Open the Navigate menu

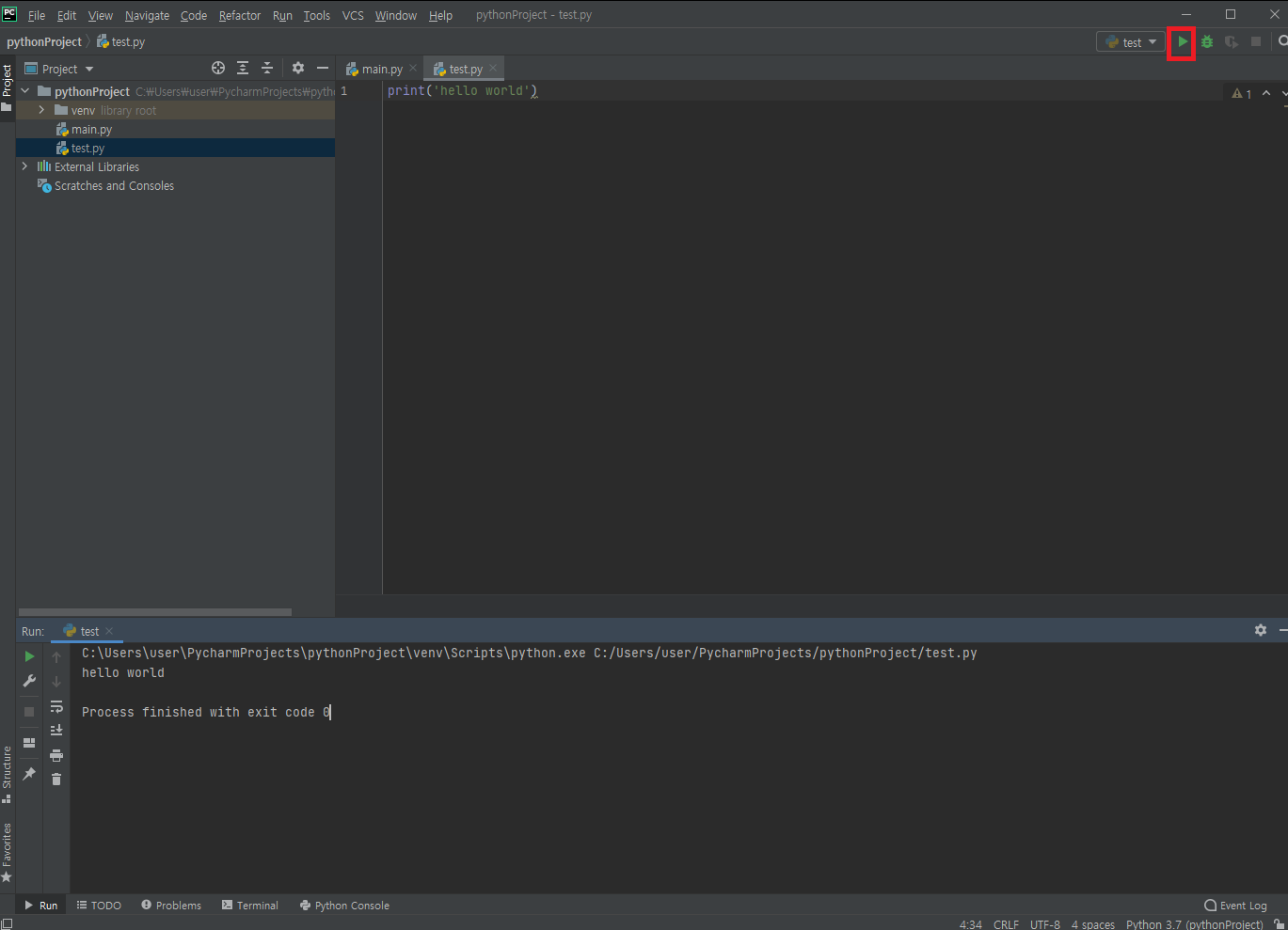(x=147, y=15)
